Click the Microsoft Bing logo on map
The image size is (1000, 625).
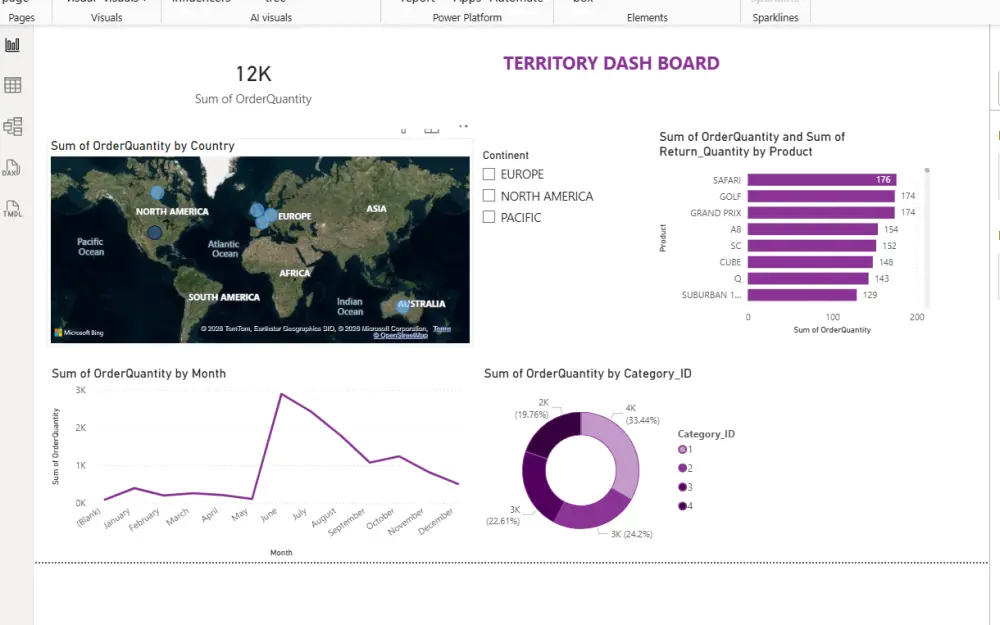(x=78, y=332)
